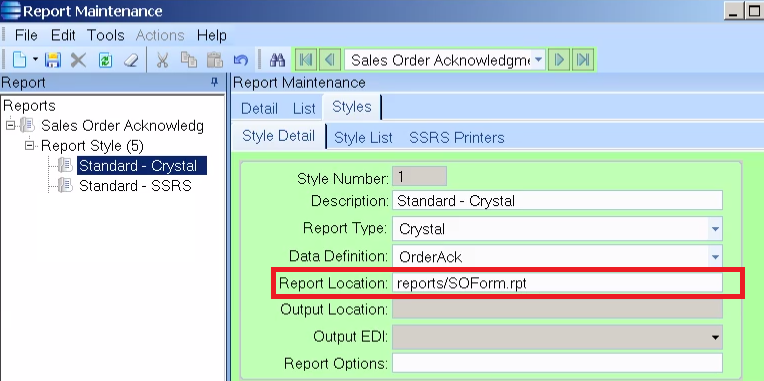Open the New button dropdown arrow

(x=35, y=60)
